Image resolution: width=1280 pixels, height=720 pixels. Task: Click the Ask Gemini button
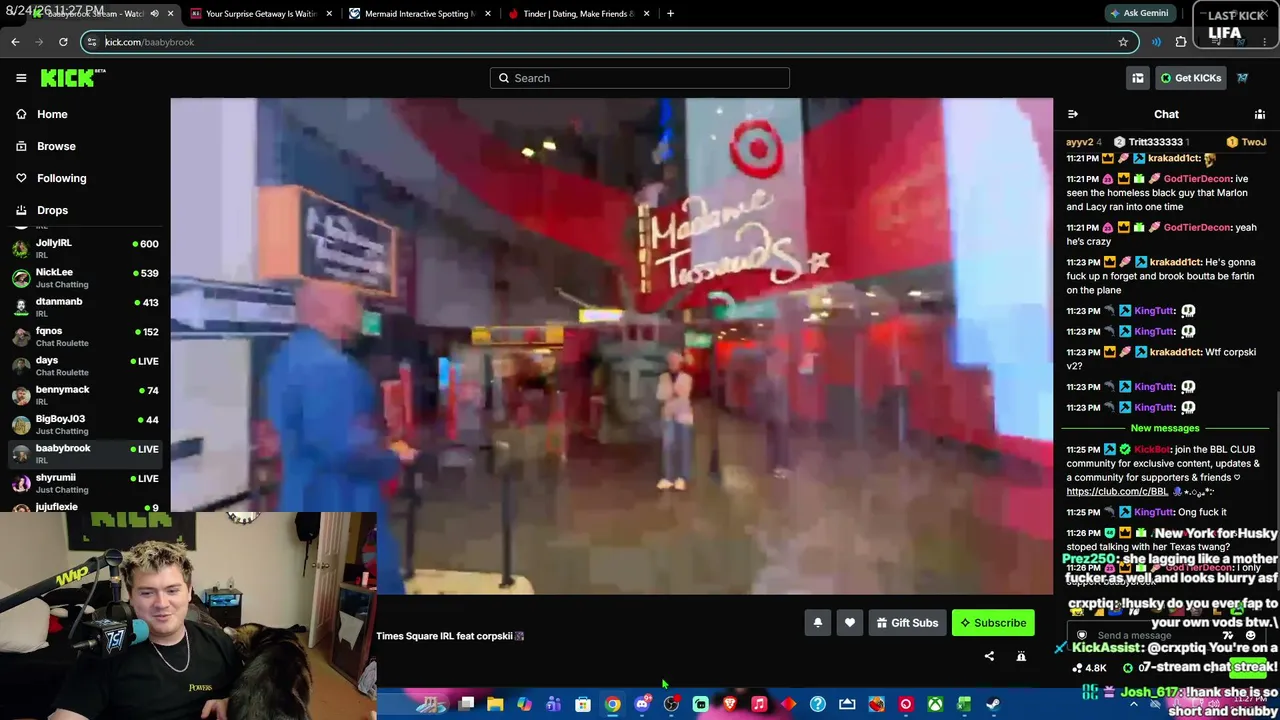(1139, 14)
